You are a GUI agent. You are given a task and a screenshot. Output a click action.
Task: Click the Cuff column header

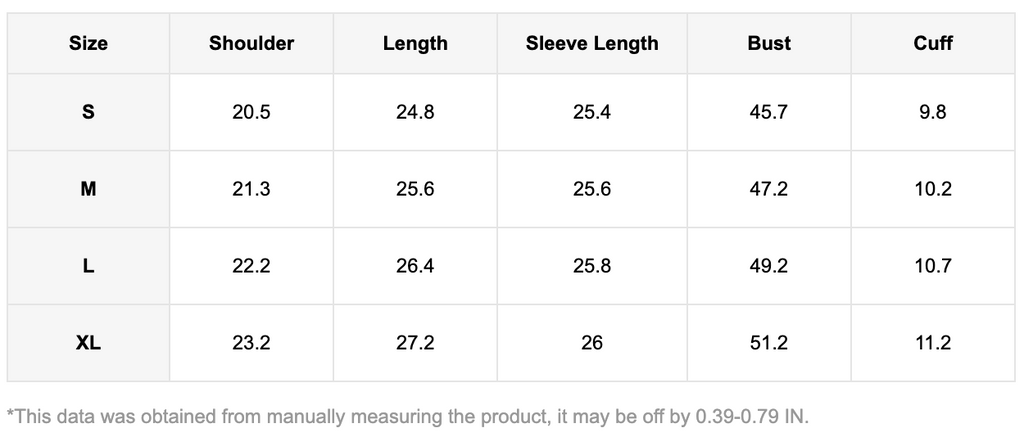pyautogui.click(x=933, y=43)
